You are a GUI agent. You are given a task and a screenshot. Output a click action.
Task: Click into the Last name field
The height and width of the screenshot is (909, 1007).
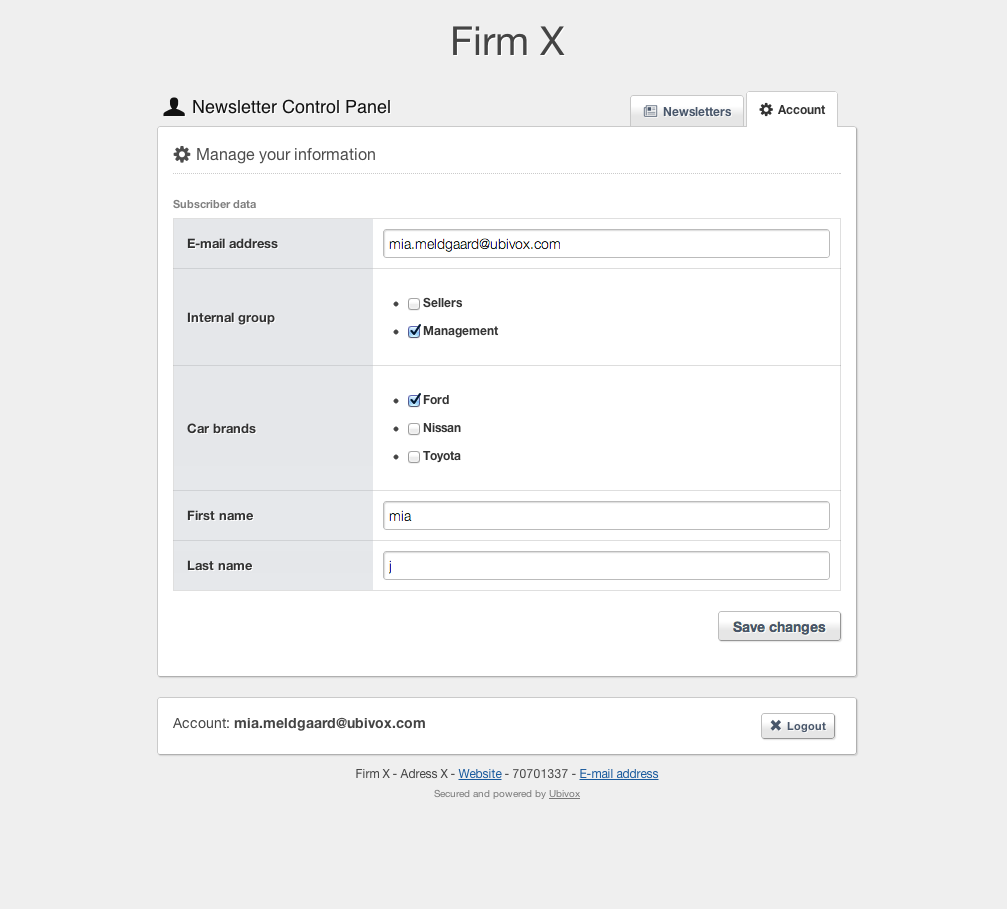[x=606, y=565]
